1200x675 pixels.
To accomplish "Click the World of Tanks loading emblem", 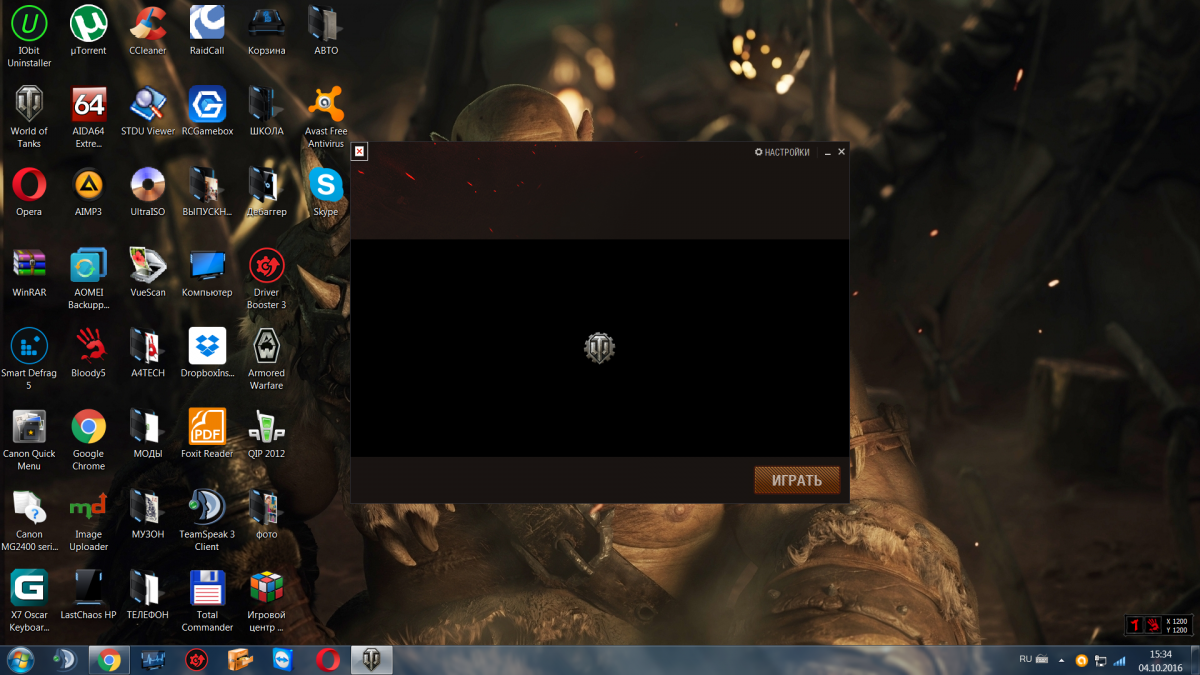I will click(599, 348).
